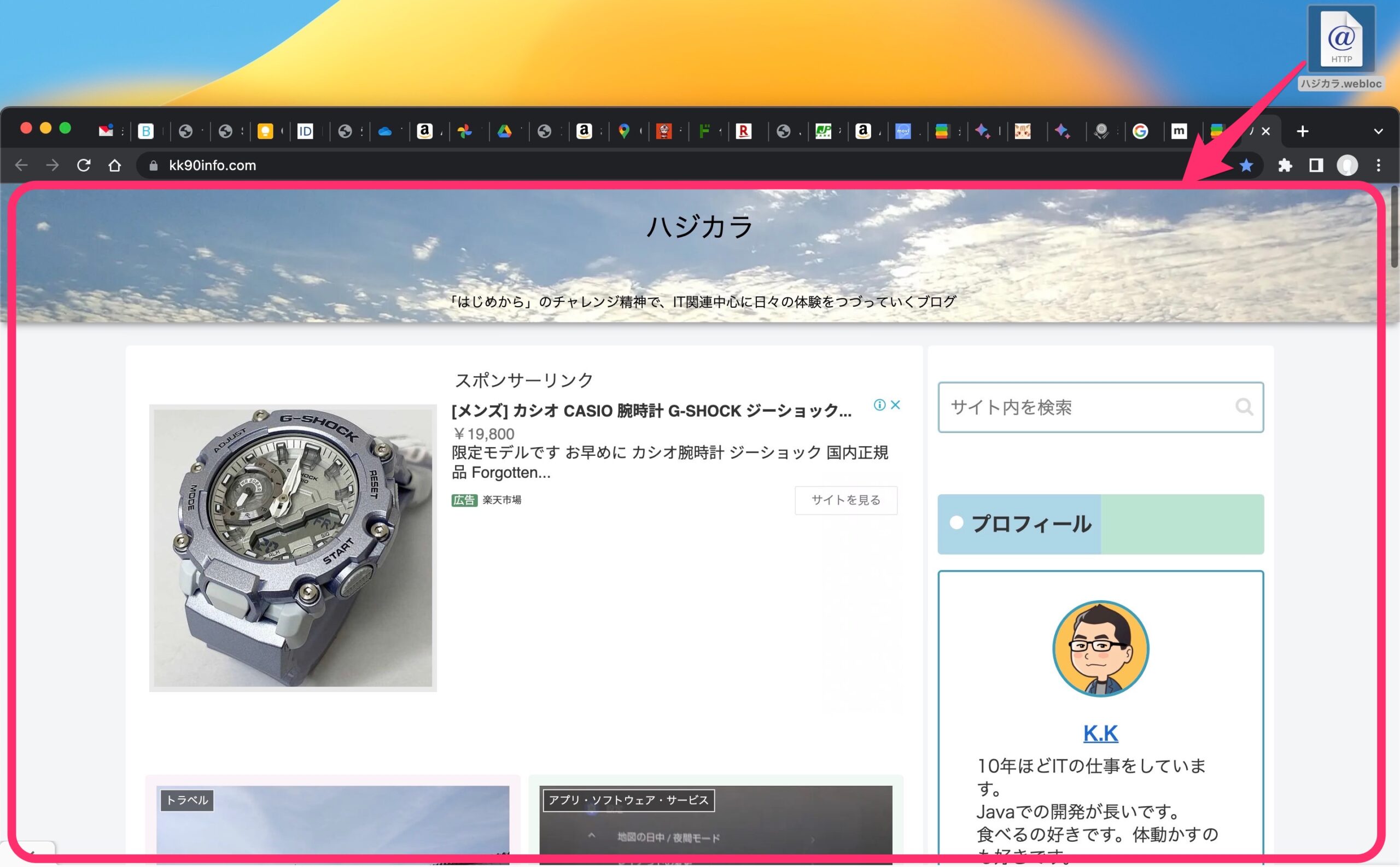Screen dimensions: 1400x867
Task: Go back to previous page
Action: [x=21, y=165]
